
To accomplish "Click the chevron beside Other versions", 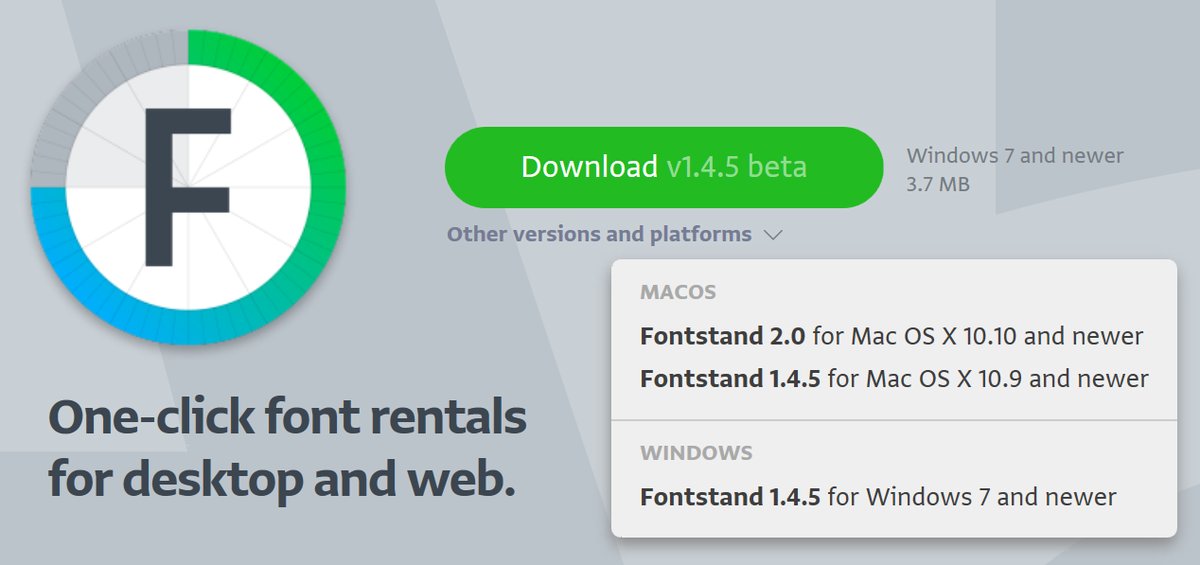I will [x=772, y=235].
